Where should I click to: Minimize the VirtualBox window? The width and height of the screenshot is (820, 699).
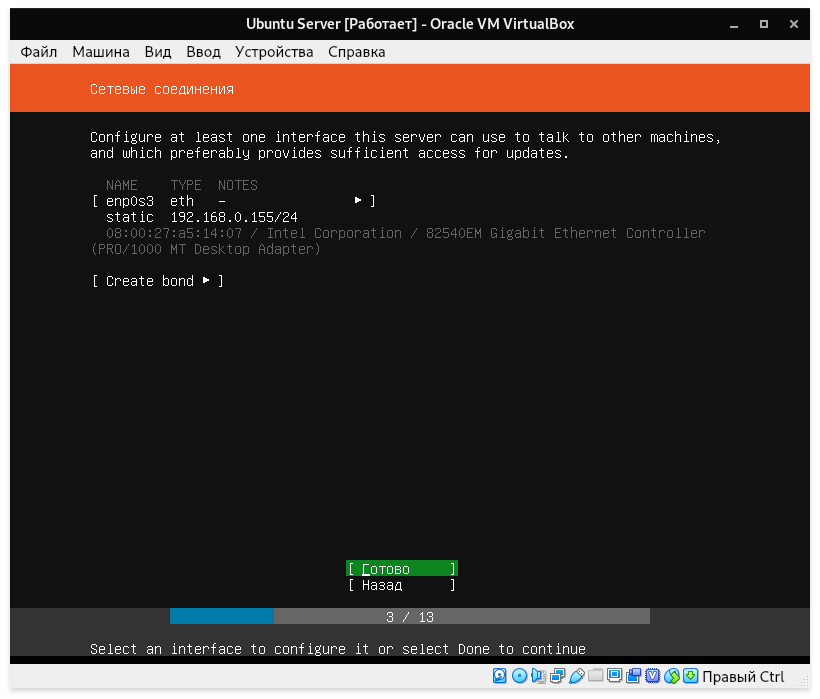pyautogui.click(x=734, y=24)
